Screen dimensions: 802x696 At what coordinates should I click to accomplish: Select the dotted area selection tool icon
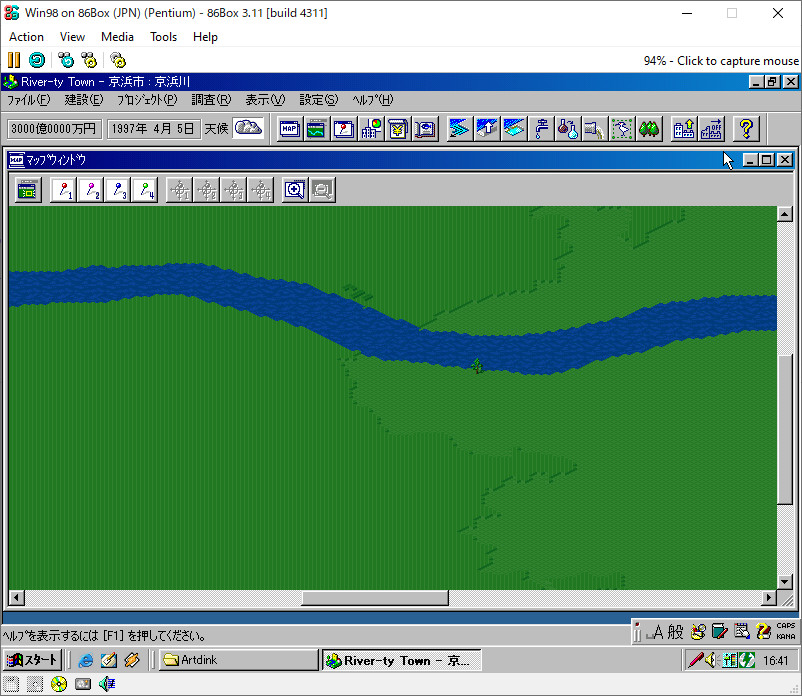(622, 129)
